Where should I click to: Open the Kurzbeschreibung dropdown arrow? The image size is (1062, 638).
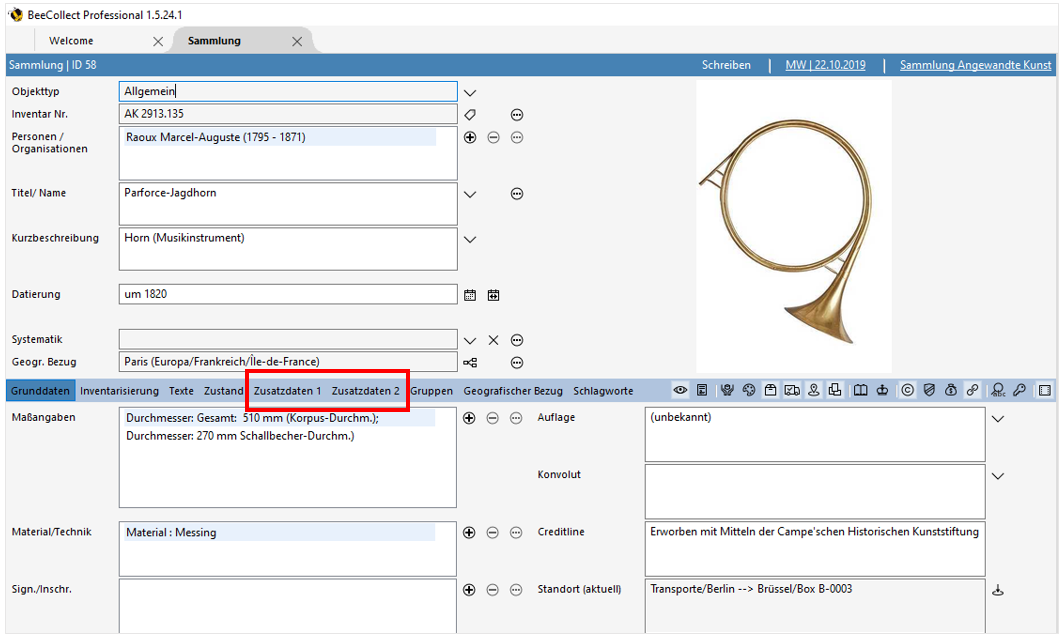pos(470,239)
